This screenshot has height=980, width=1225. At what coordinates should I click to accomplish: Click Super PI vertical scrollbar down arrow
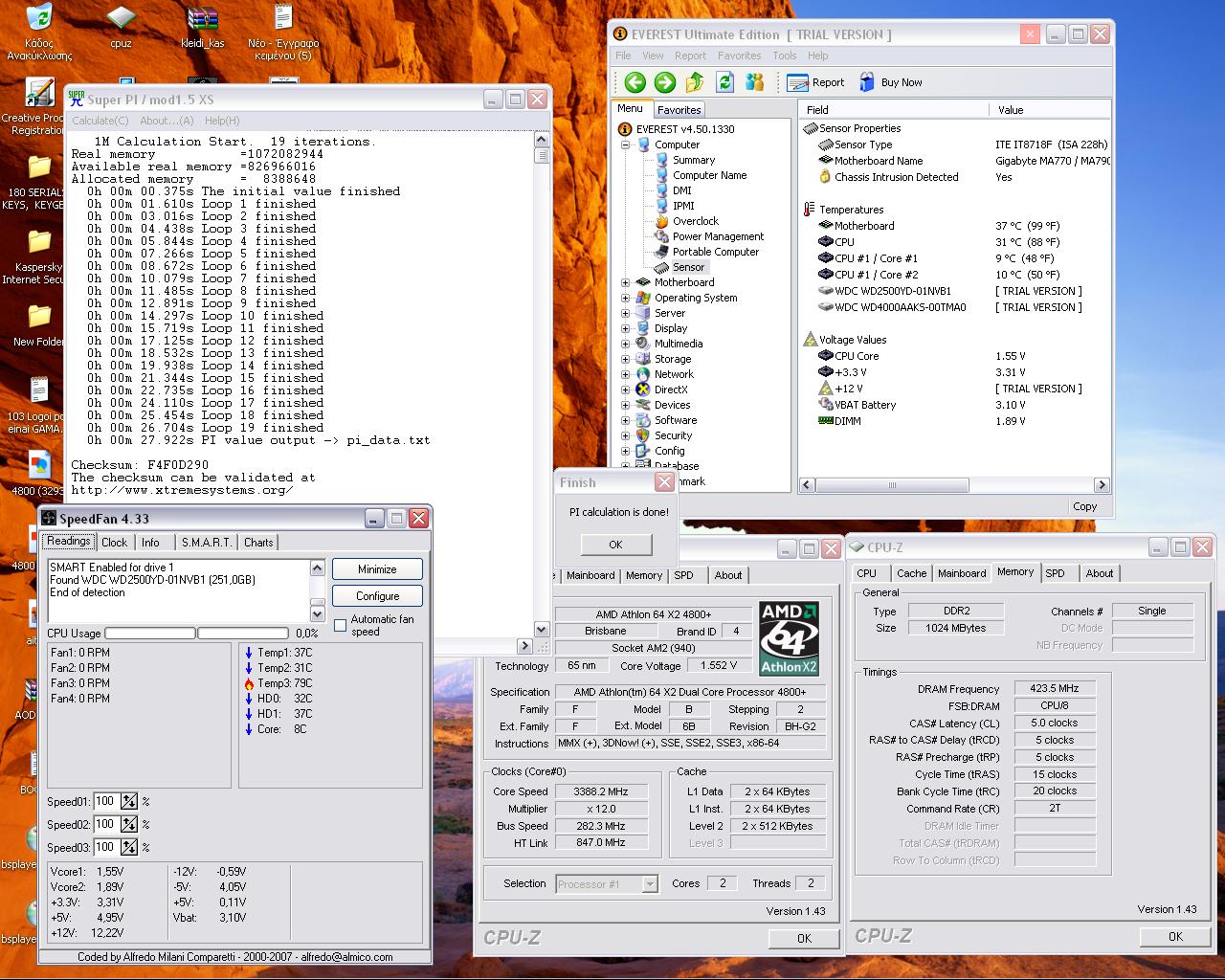pos(542,629)
